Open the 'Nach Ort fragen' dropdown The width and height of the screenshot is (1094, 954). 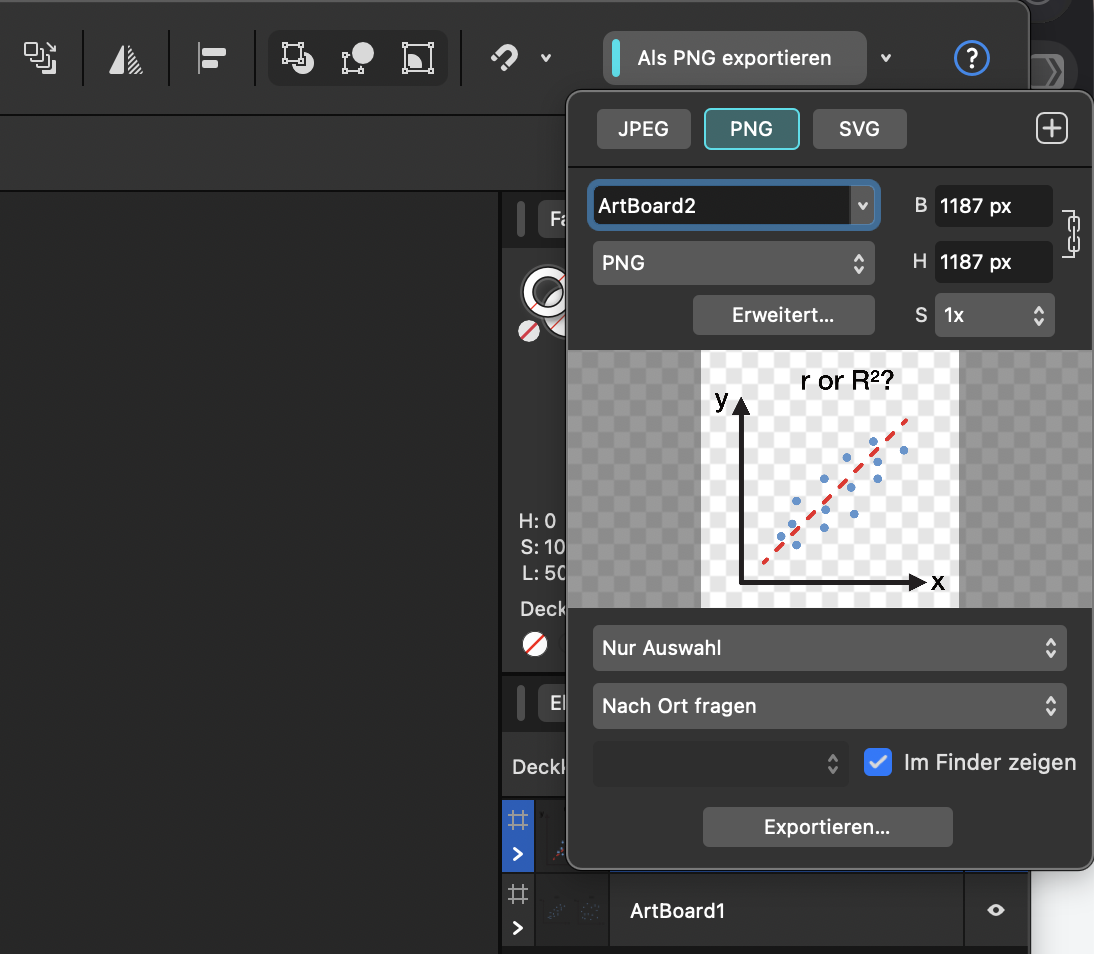coord(829,706)
